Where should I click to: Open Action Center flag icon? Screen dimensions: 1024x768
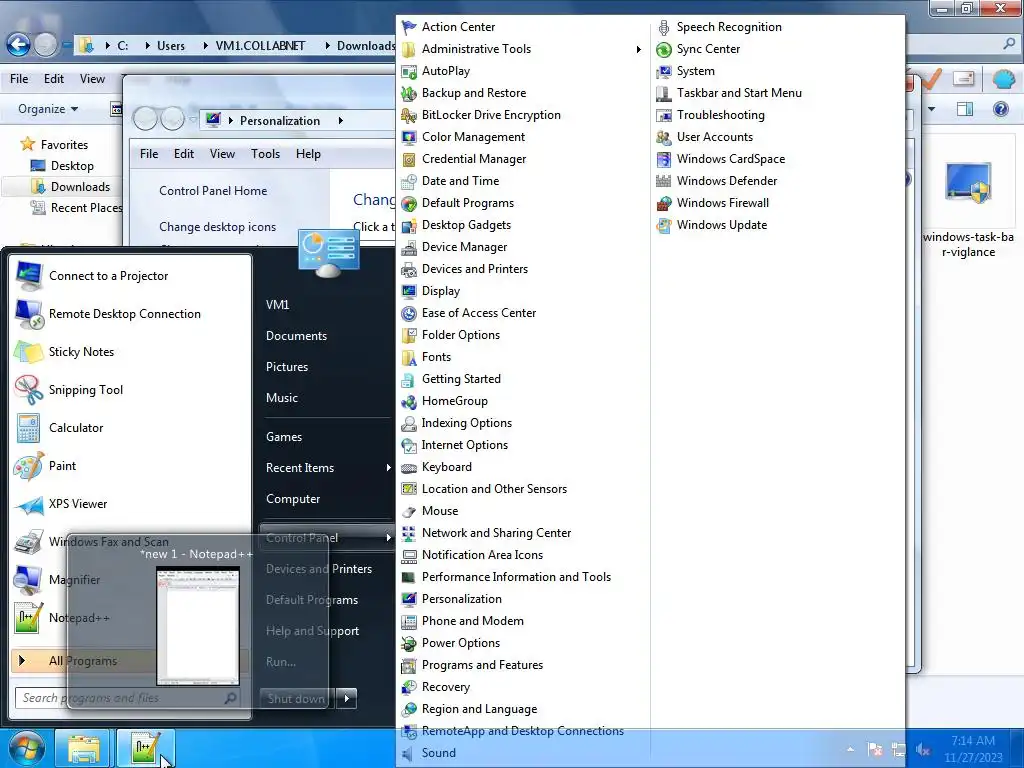coord(409,27)
